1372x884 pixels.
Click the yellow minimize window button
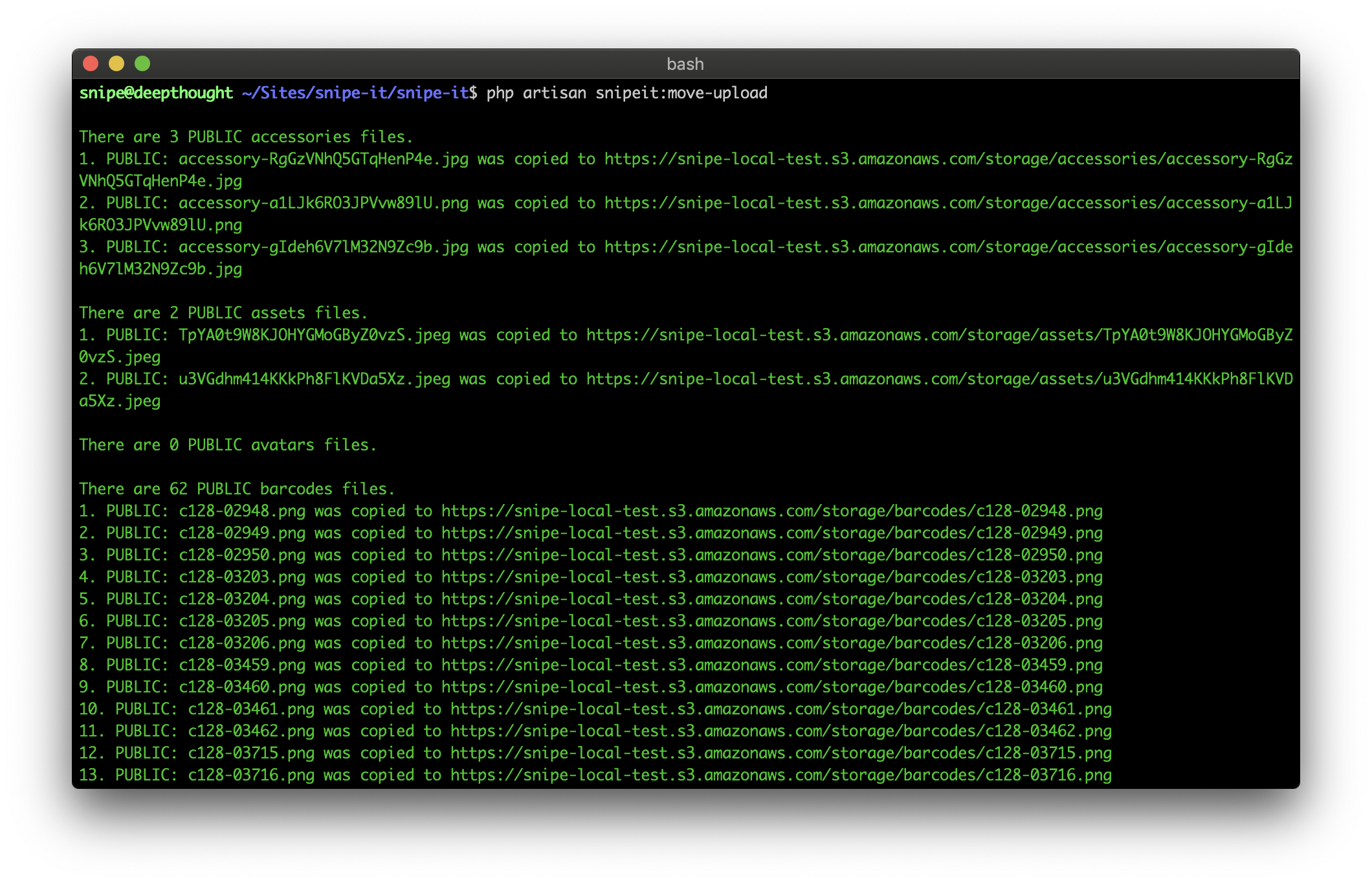pyautogui.click(x=116, y=63)
